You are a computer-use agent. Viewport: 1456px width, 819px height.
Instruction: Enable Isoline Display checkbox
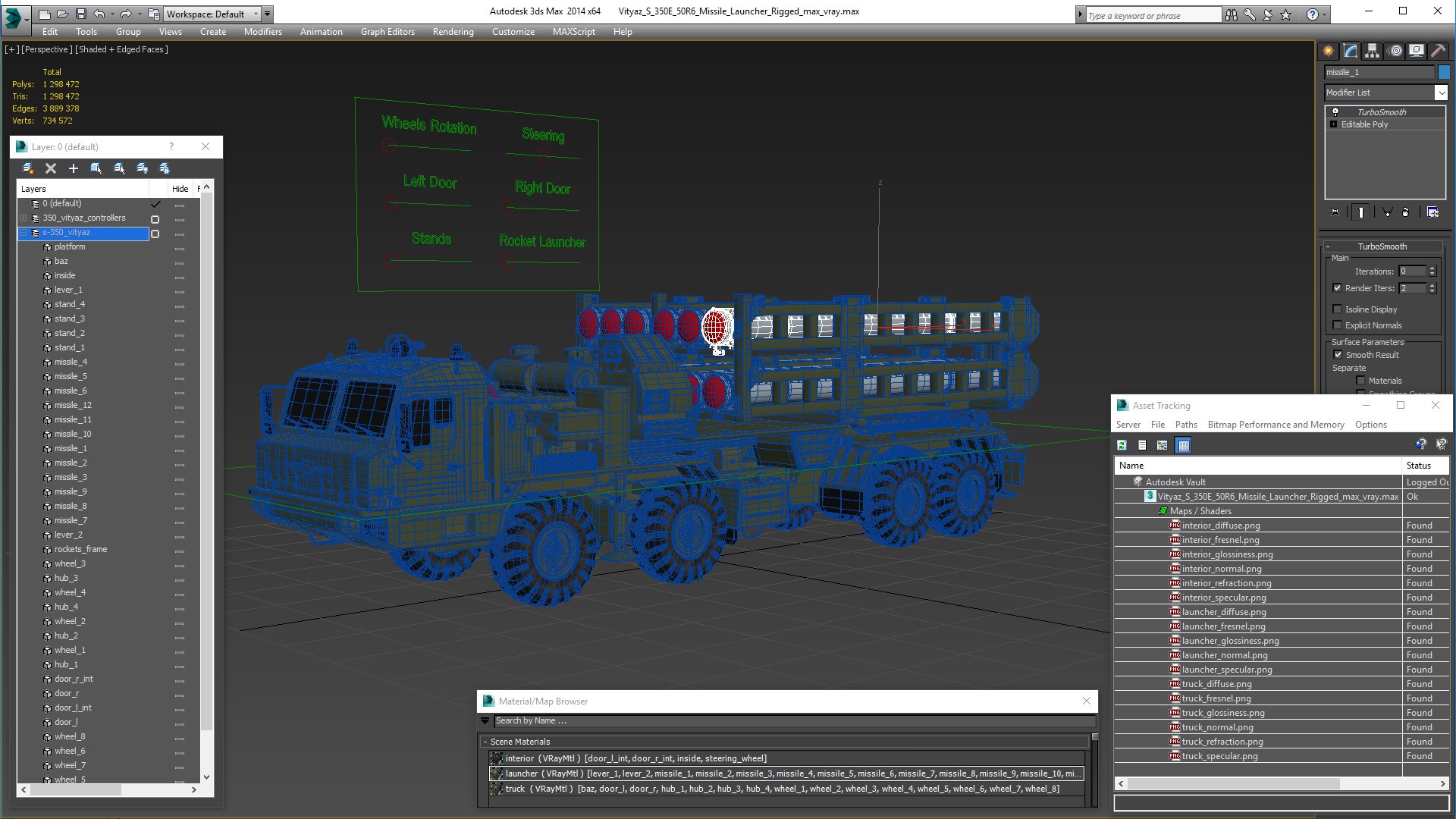tap(1338, 309)
